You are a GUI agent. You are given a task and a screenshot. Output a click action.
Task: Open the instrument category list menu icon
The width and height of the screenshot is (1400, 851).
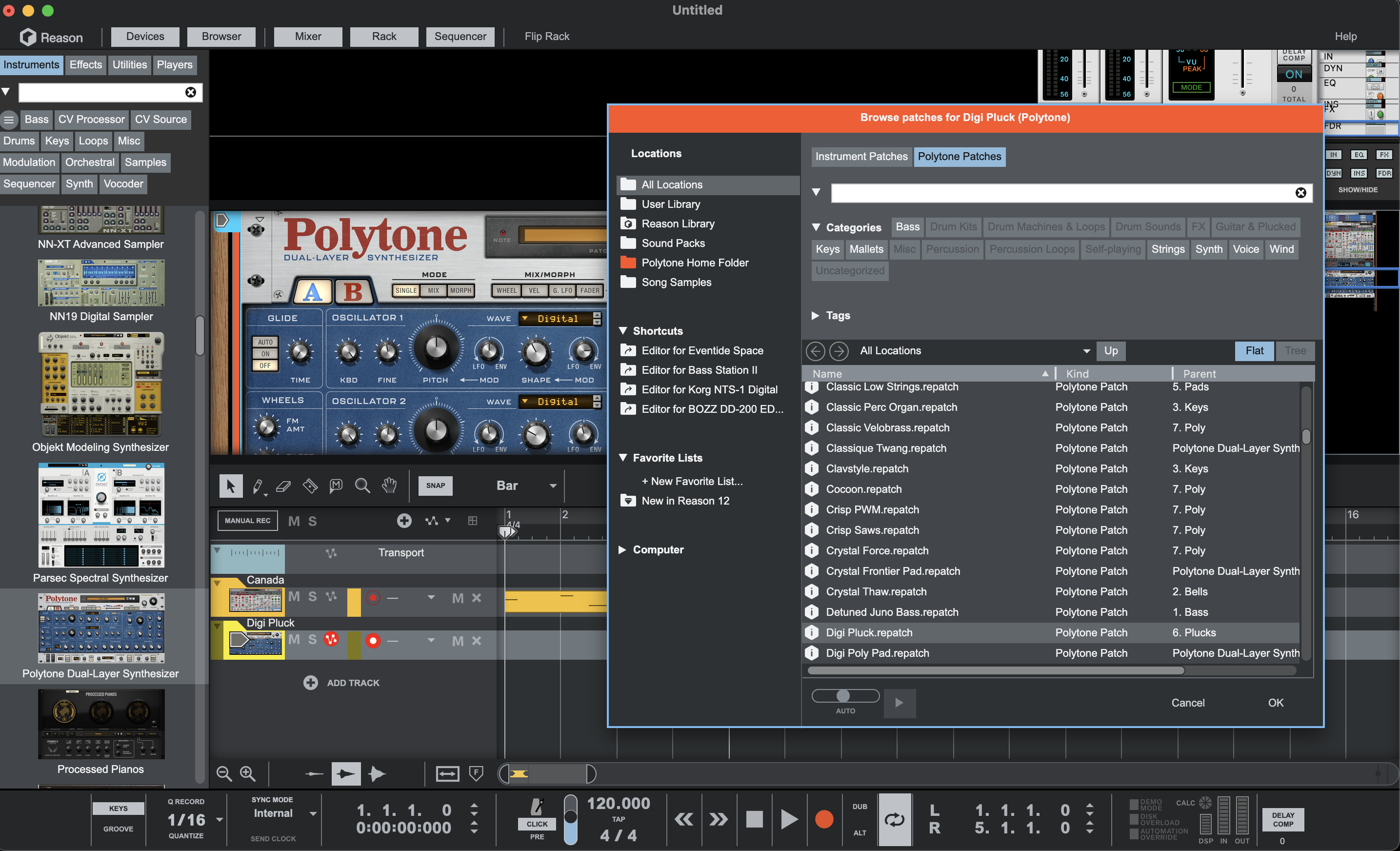coord(8,120)
